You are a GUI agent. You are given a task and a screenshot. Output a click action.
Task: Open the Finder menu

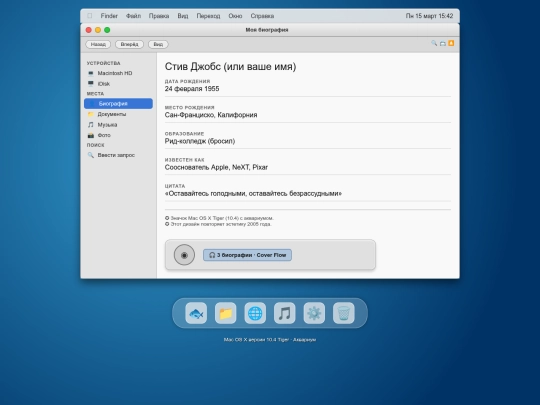pyautogui.click(x=109, y=16)
